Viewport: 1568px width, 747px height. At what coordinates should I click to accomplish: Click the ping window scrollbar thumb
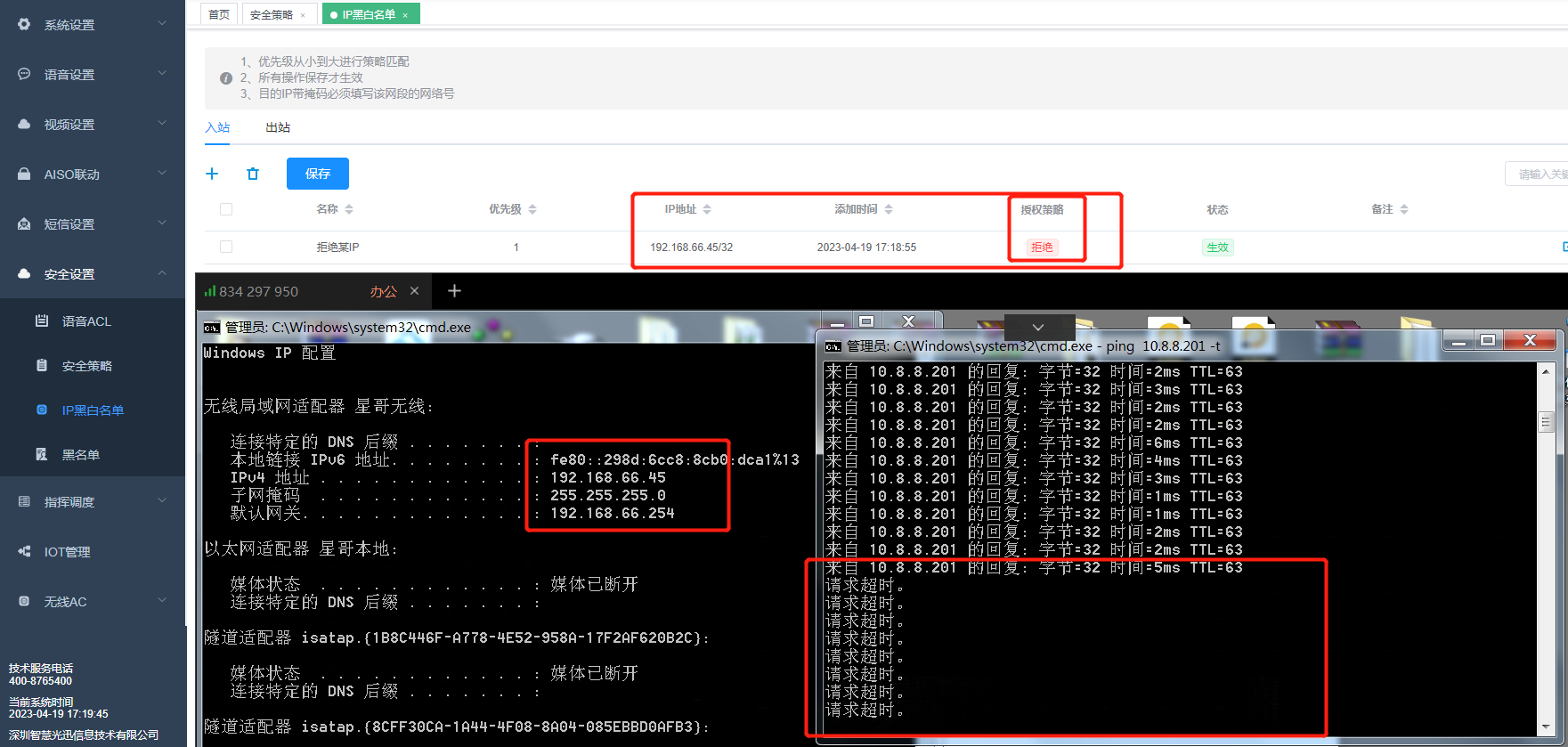(x=1546, y=421)
